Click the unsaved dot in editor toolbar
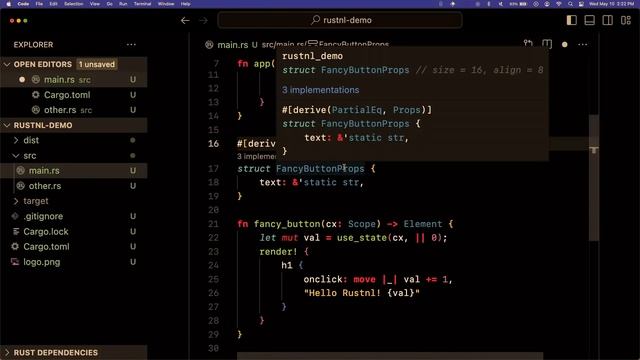Screen dimensions: 640x360 pyautogui.click(x=564, y=44)
